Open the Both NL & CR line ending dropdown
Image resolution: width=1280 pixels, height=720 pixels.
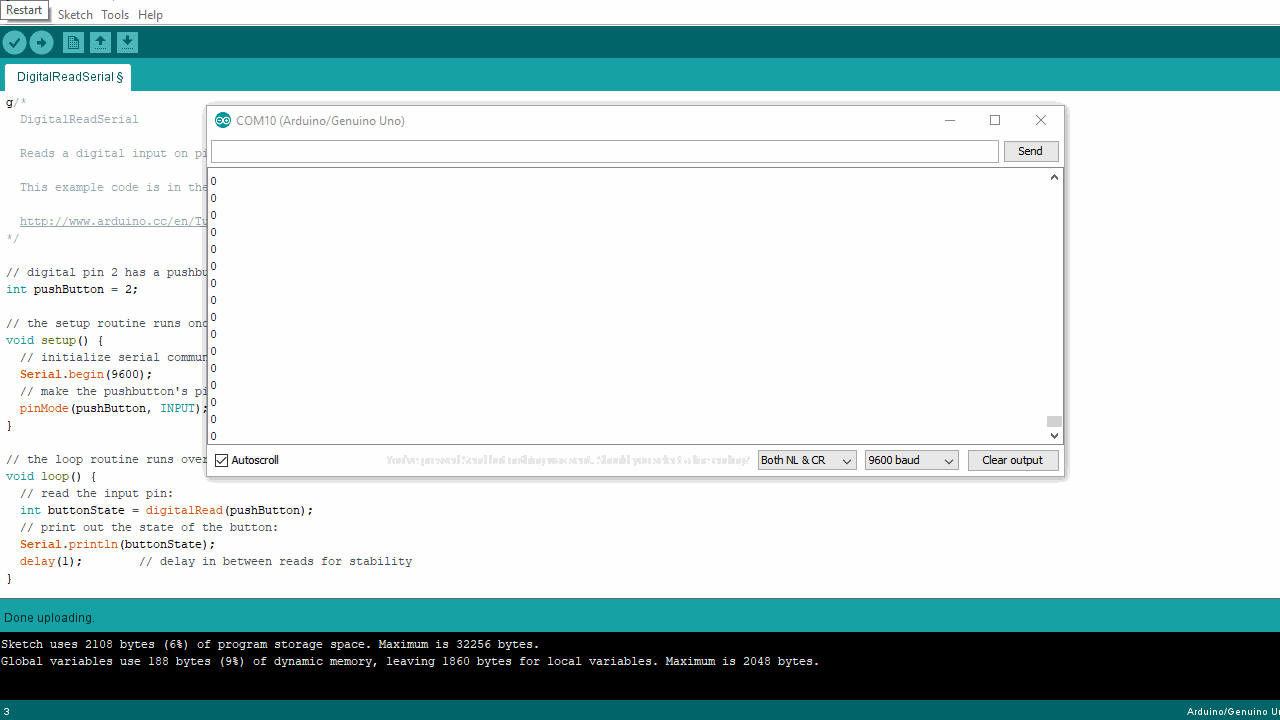tap(807, 461)
